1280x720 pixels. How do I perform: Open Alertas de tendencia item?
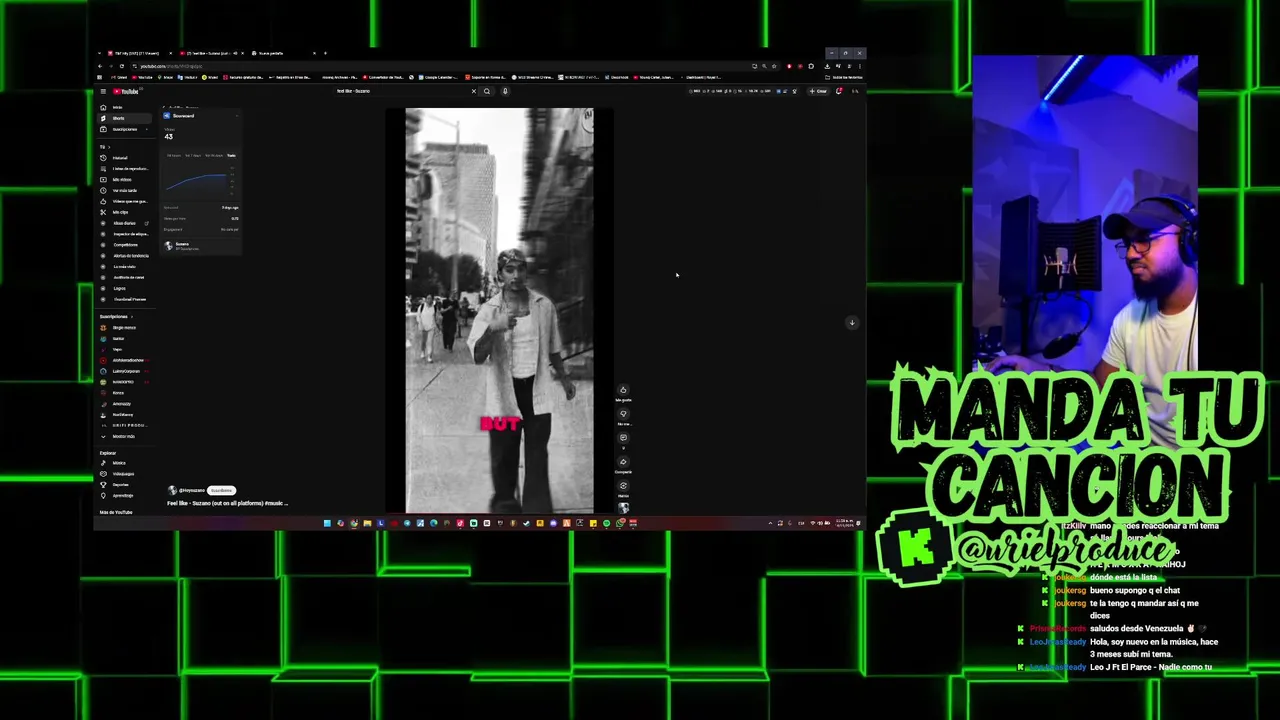pos(124,256)
